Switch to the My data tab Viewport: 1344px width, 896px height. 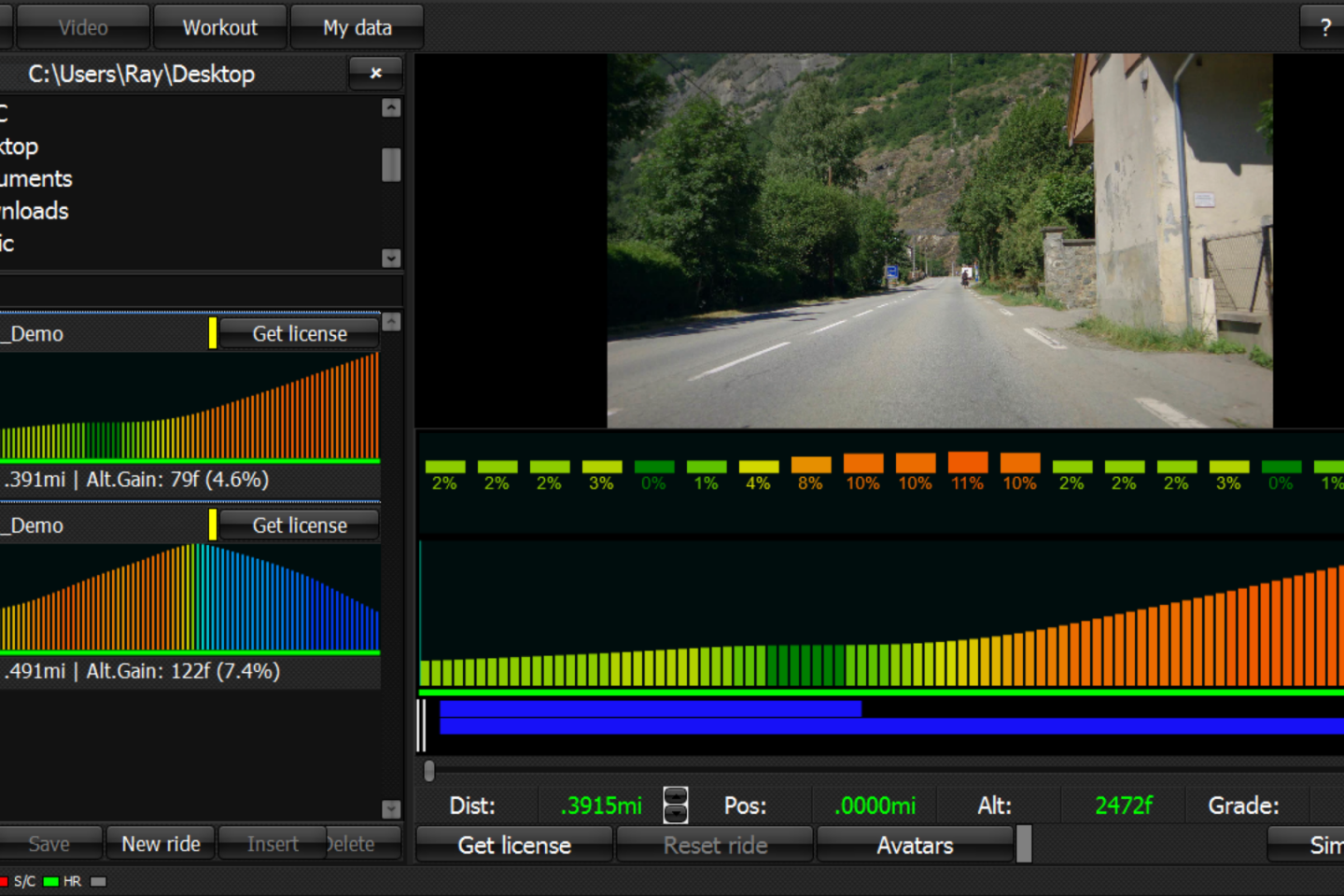357,28
